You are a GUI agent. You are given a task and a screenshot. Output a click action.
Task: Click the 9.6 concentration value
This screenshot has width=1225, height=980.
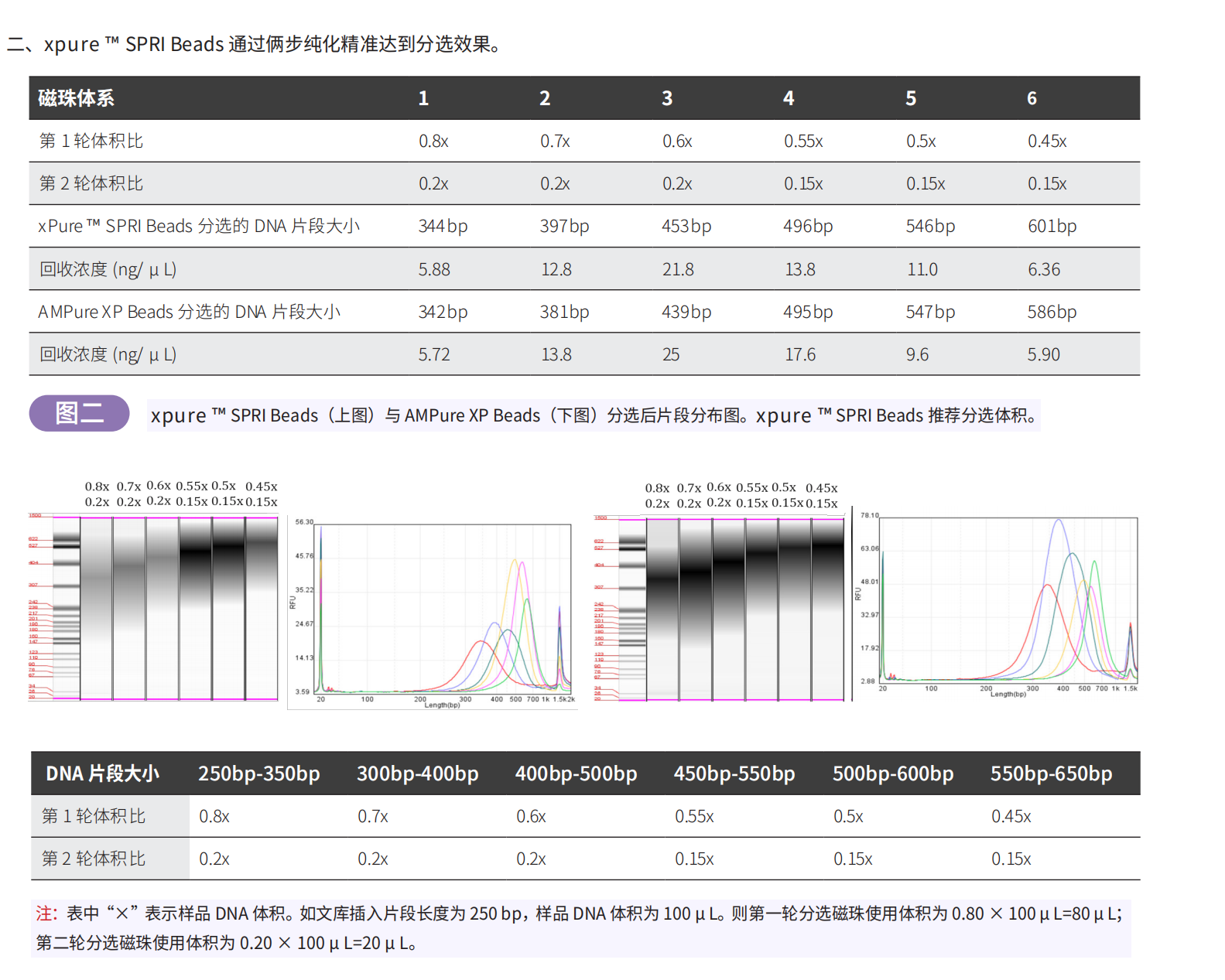point(917,354)
